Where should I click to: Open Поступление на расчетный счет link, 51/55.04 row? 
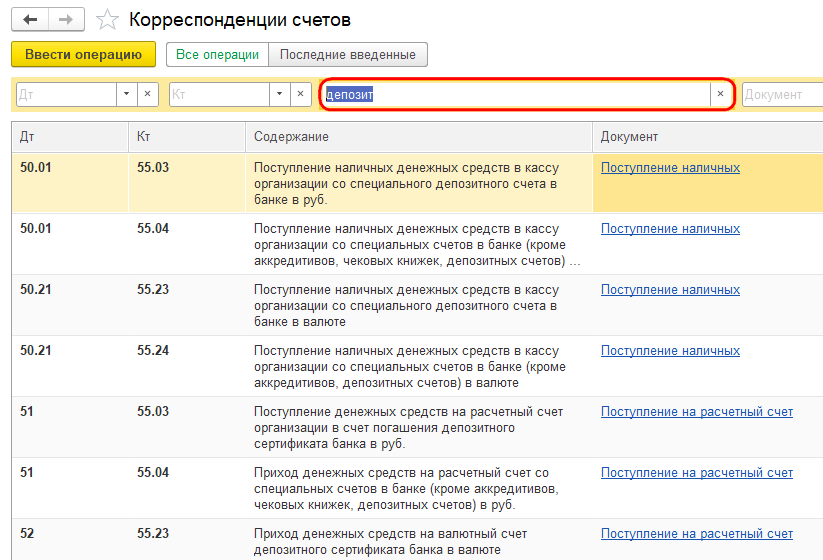point(697,473)
